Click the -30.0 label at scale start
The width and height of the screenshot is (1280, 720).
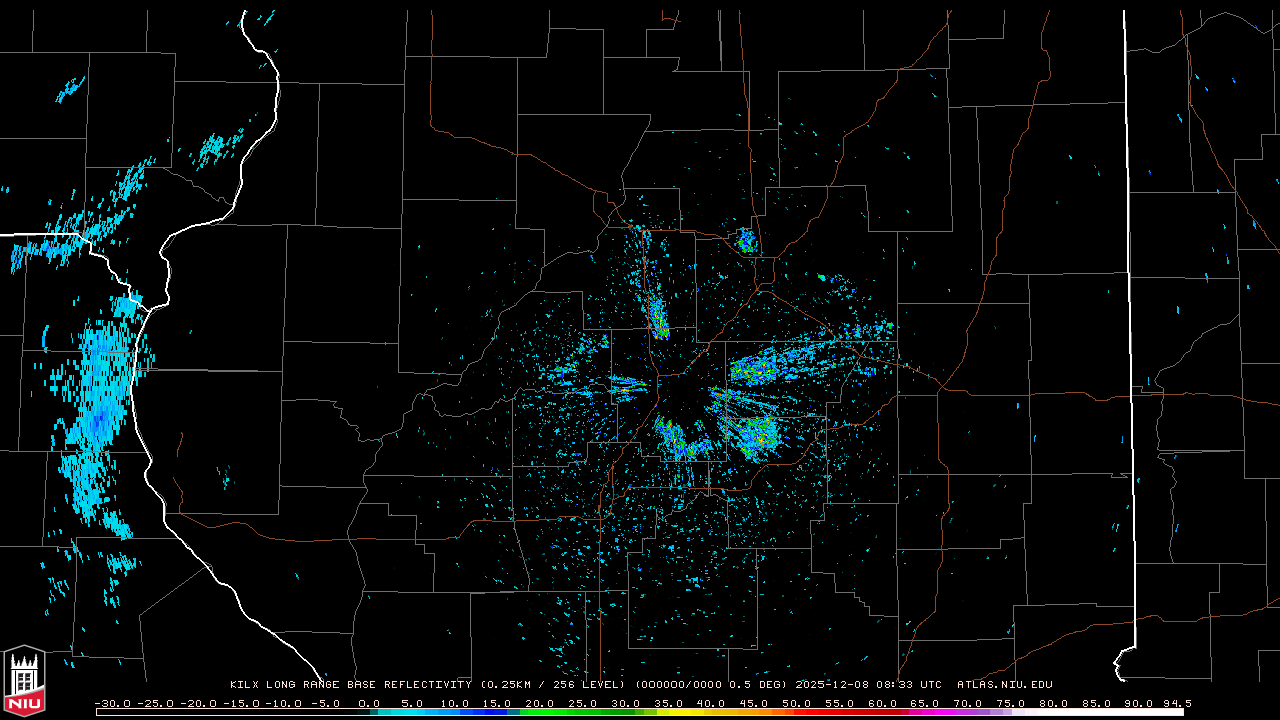(111, 704)
